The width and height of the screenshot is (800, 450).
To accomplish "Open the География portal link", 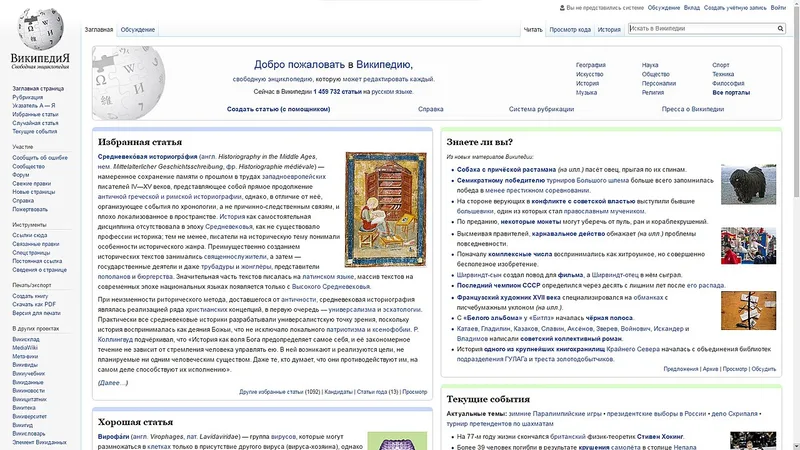I will click(x=591, y=65).
